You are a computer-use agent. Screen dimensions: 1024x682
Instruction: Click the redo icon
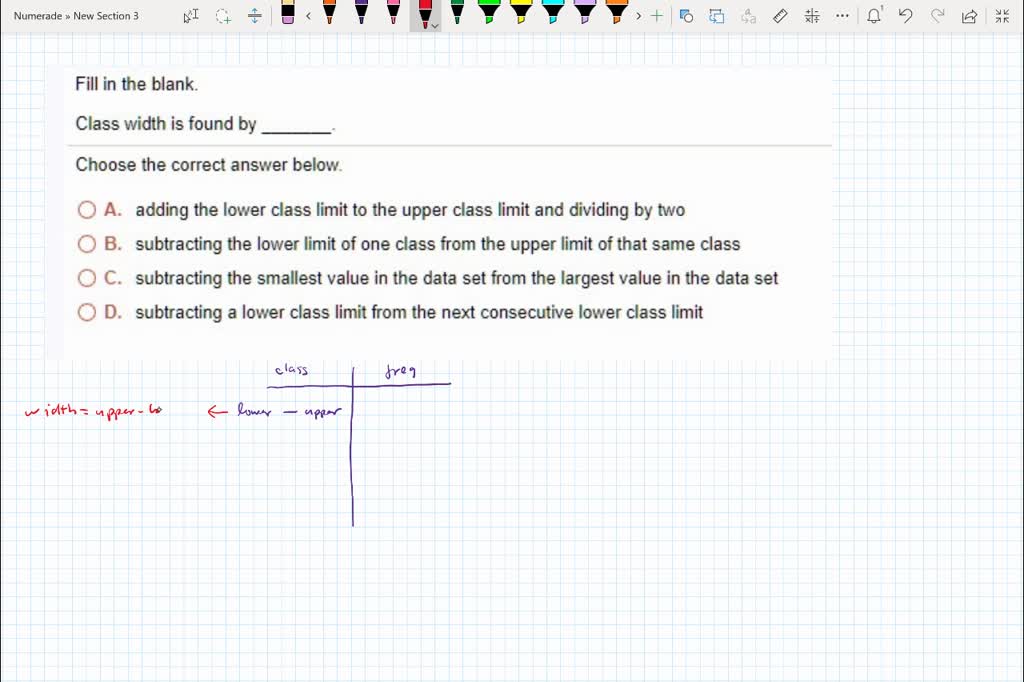pos(937,16)
